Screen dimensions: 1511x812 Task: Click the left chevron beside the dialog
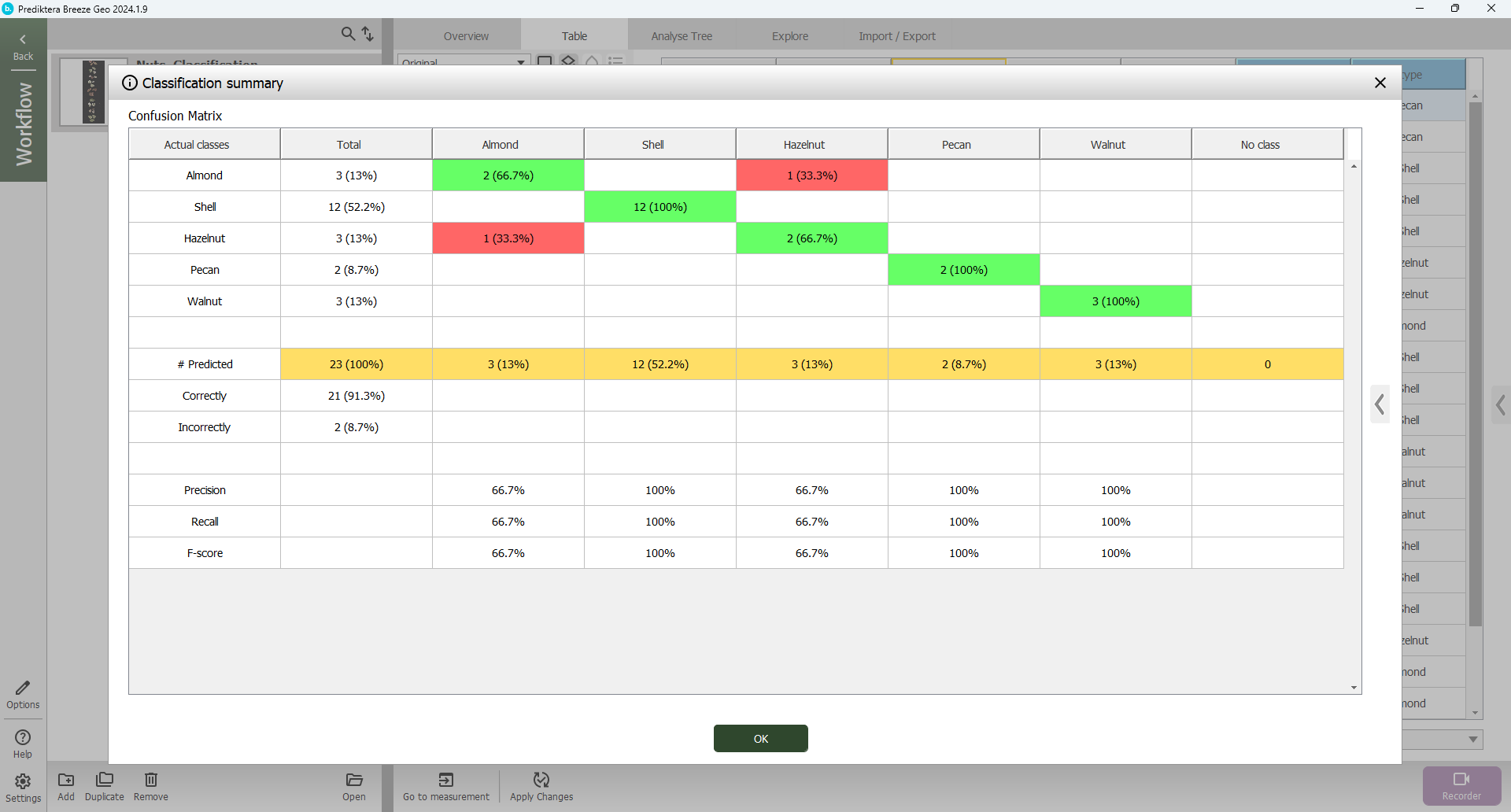pos(1380,404)
